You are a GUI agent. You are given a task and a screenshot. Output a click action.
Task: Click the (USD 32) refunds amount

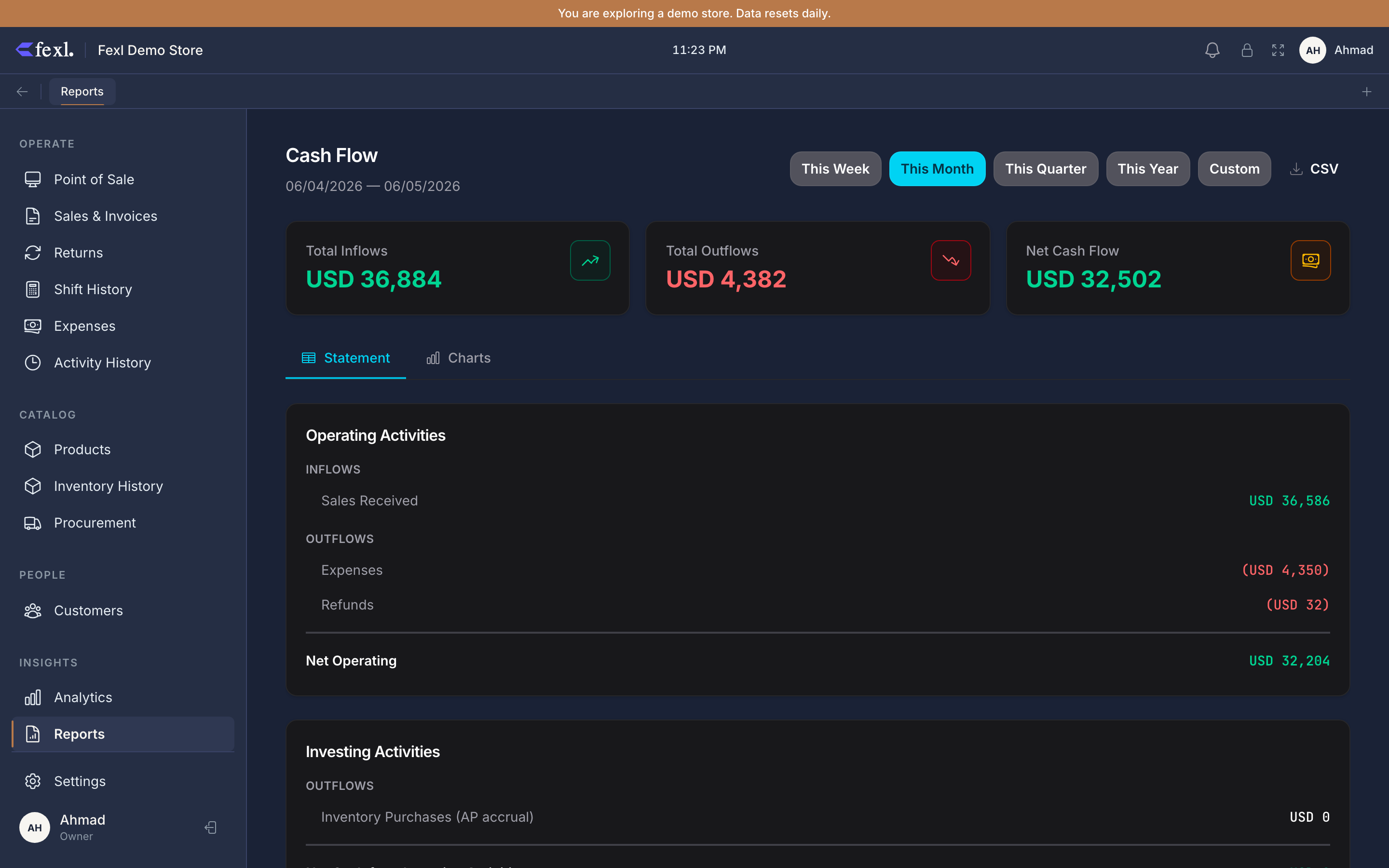point(1298,605)
